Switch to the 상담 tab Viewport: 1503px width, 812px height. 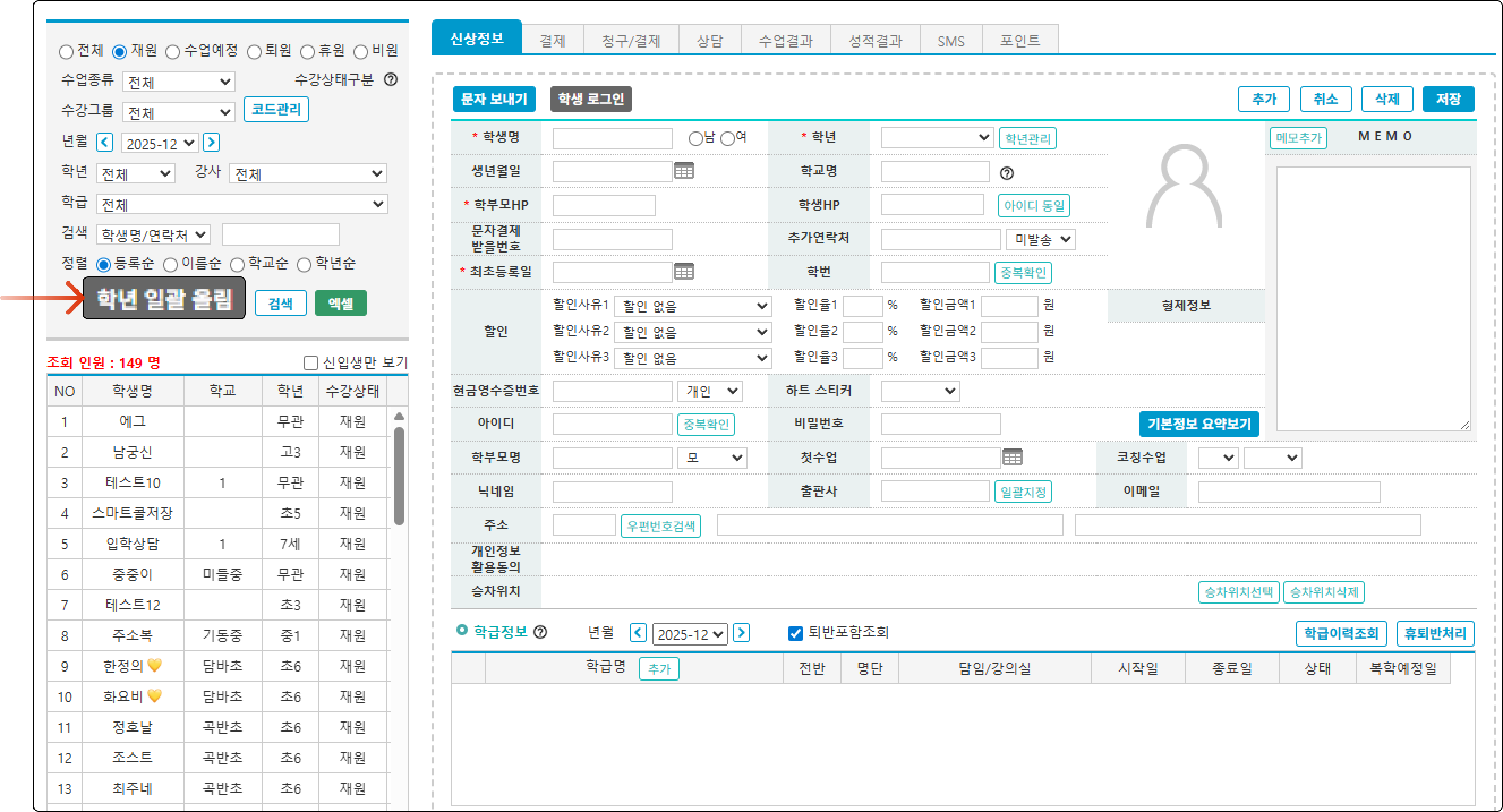click(710, 41)
